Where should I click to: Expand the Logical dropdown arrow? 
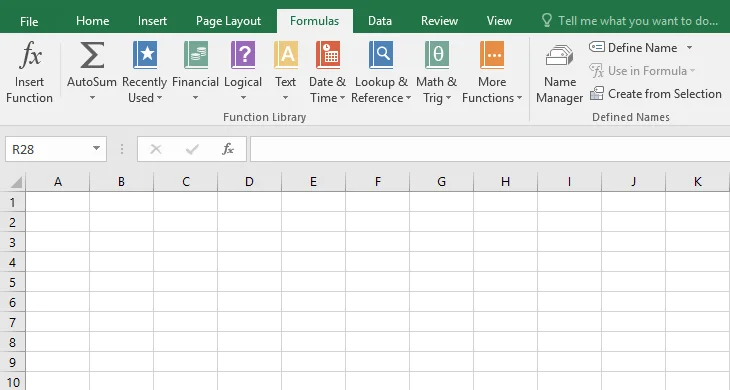(243, 98)
